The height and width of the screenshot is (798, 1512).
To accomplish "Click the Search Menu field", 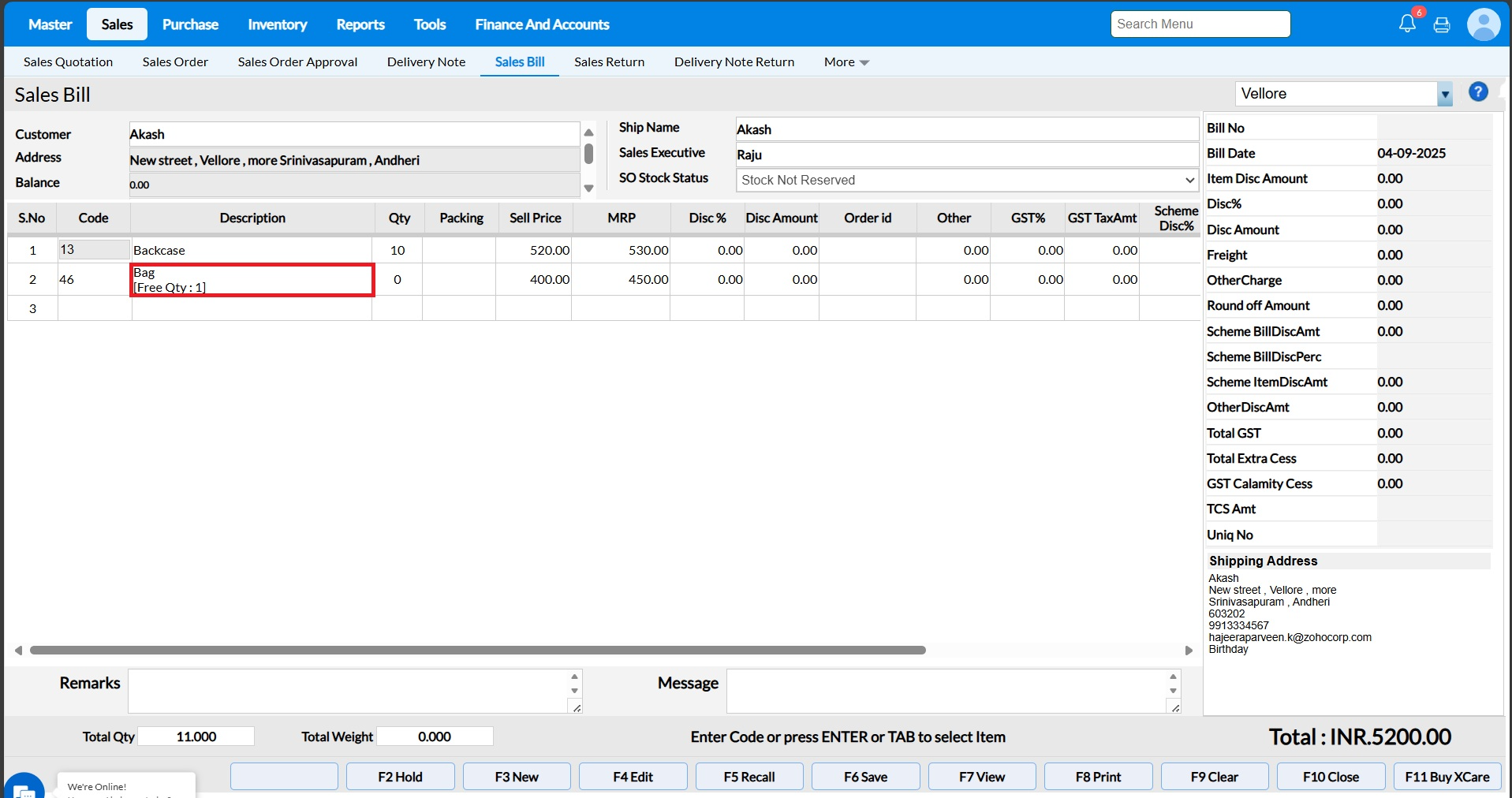I will [x=1200, y=24].
